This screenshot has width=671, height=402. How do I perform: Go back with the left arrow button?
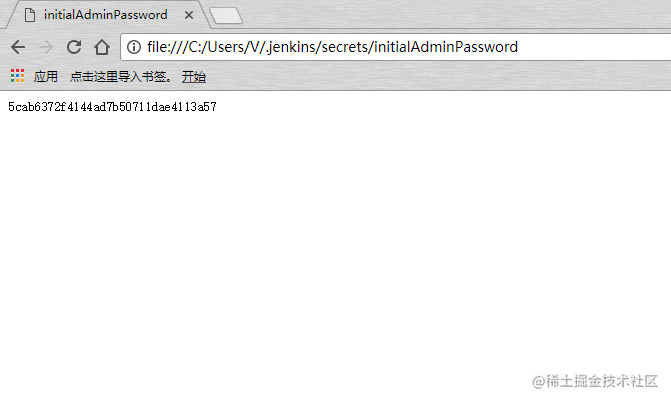[18, 47]
